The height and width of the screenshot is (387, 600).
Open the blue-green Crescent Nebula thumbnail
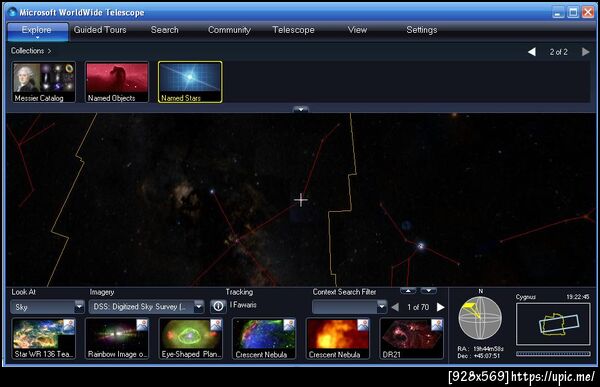coord(264,339)
